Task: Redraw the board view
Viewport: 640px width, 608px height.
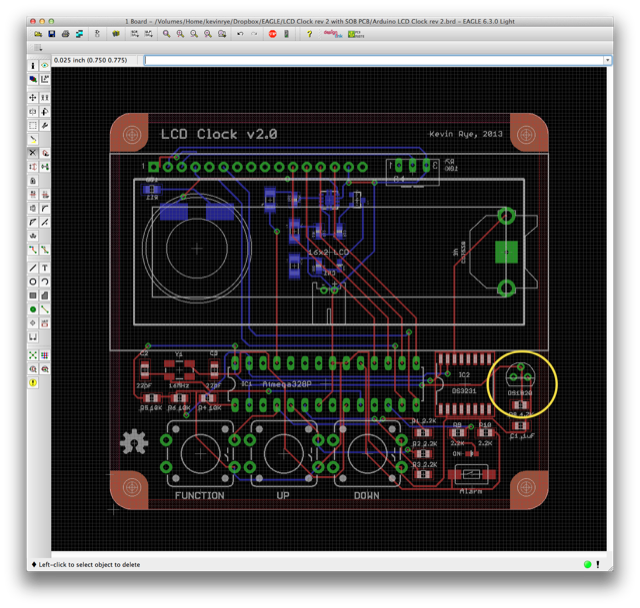Action: coord(208,34)
